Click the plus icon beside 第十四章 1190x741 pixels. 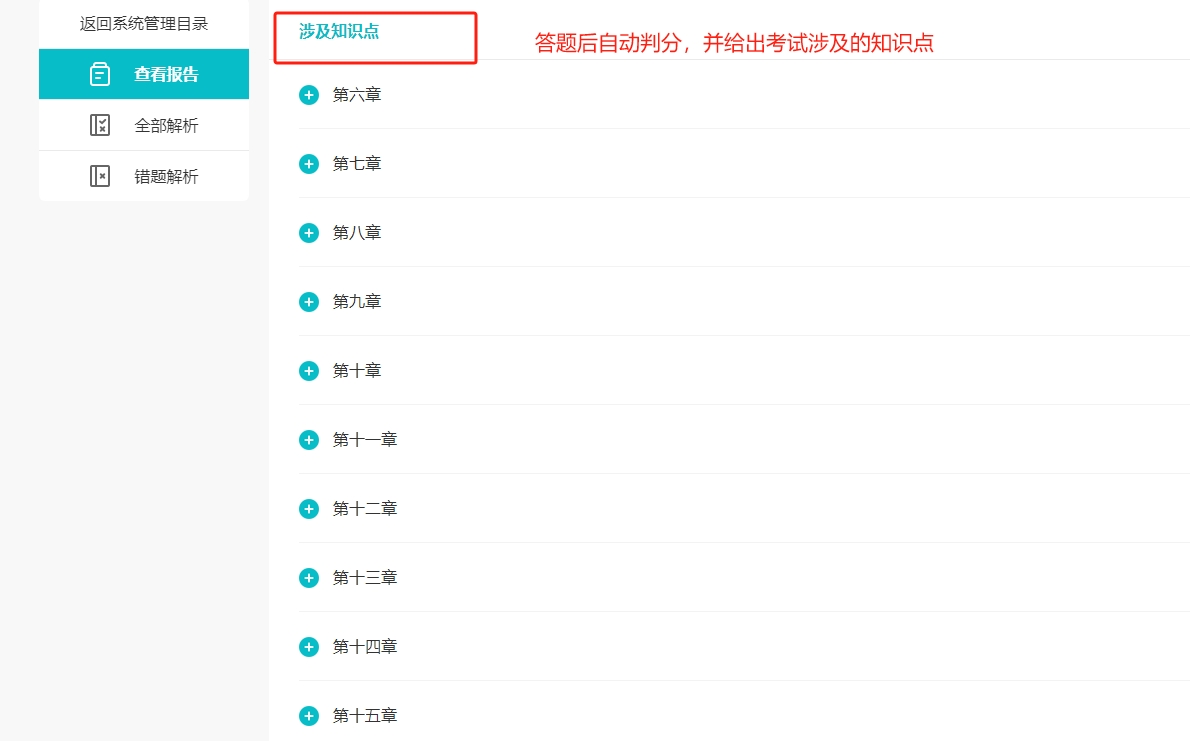coord(308,646)
